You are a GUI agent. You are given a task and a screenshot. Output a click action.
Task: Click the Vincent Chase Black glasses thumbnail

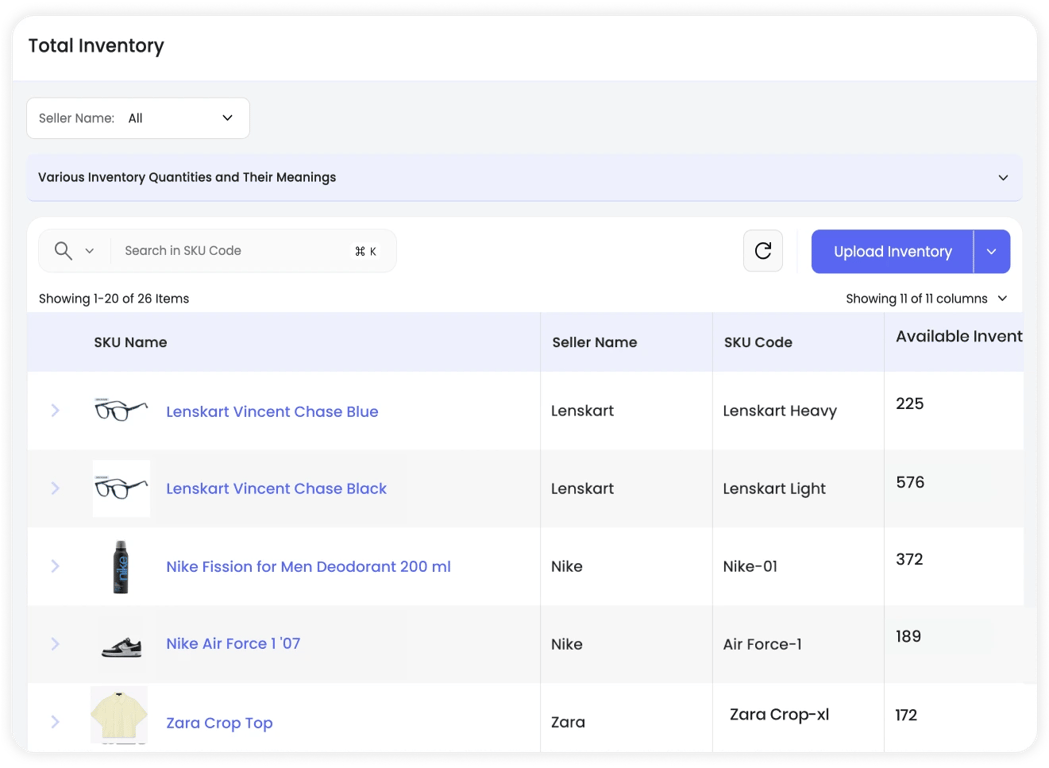[x=121, y=488]
